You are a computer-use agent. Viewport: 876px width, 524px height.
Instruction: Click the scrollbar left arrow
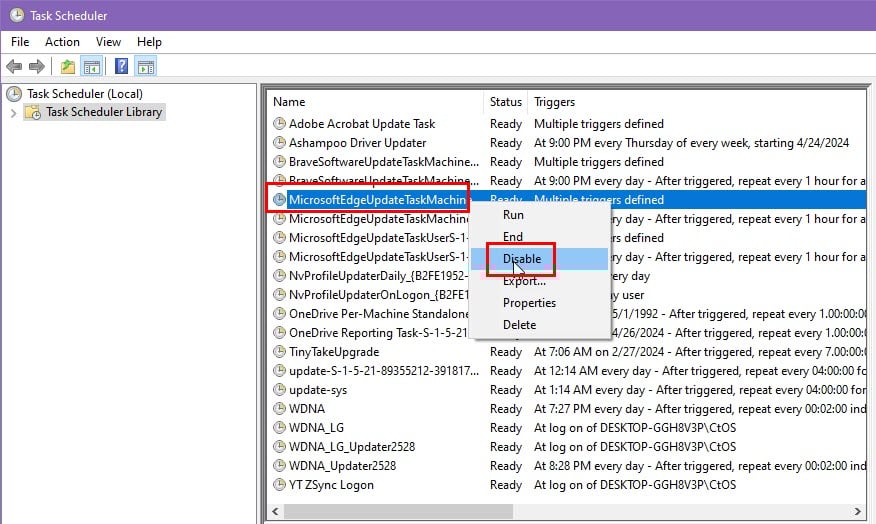pyautogui.click(x=275, y=511)
